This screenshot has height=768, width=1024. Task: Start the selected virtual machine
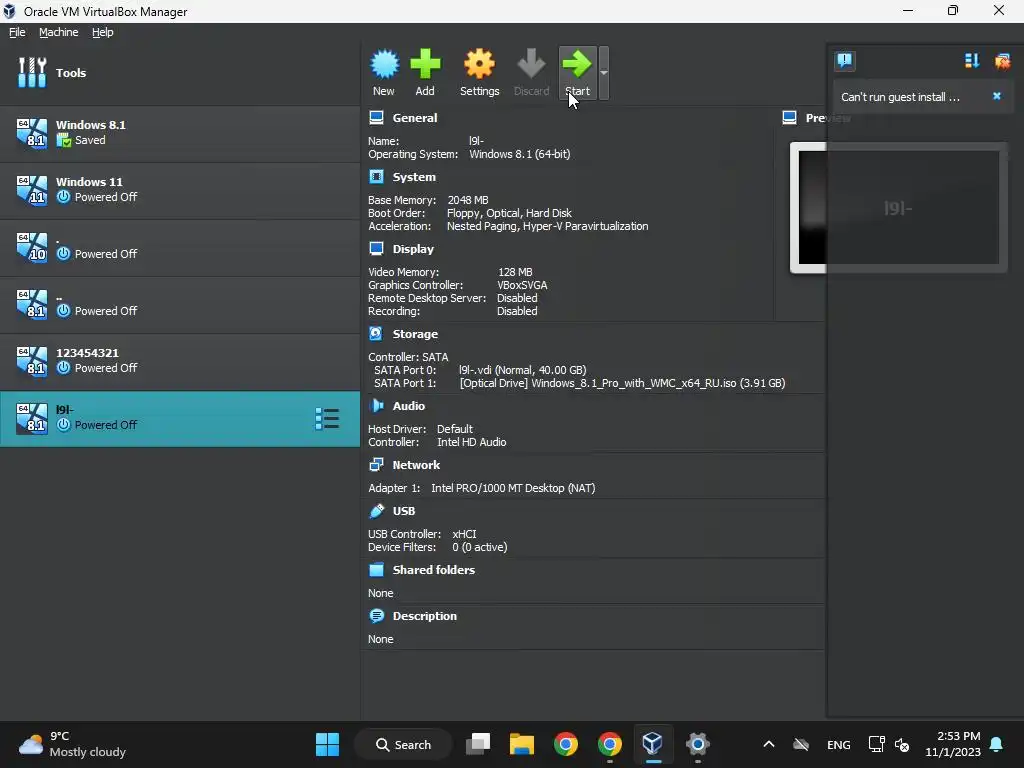[x=577, y=72]
